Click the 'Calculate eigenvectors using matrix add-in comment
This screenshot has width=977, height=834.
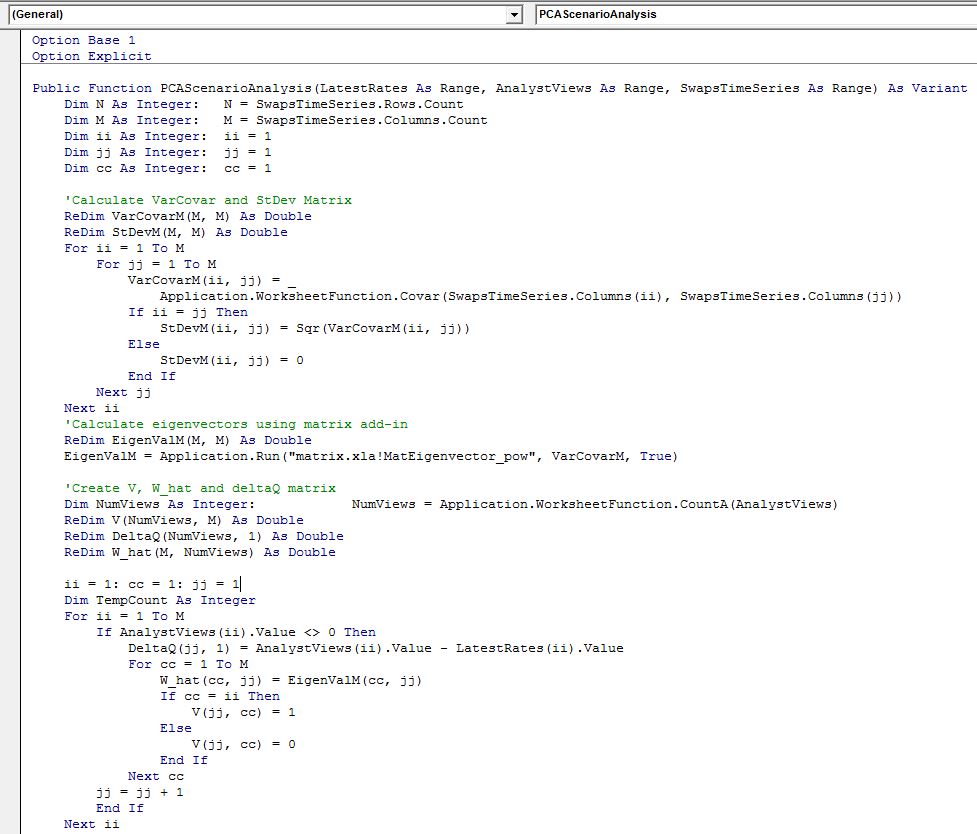(235, 424)
